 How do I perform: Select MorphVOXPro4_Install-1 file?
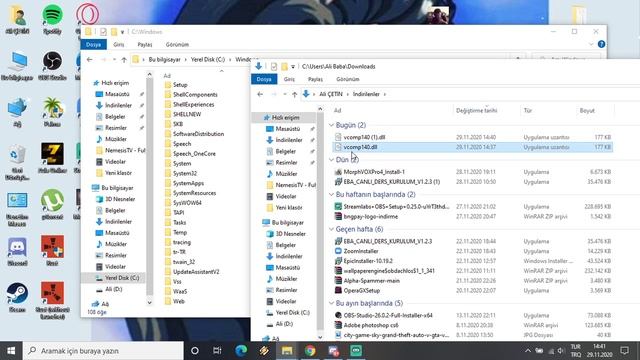tap(374, 172)
